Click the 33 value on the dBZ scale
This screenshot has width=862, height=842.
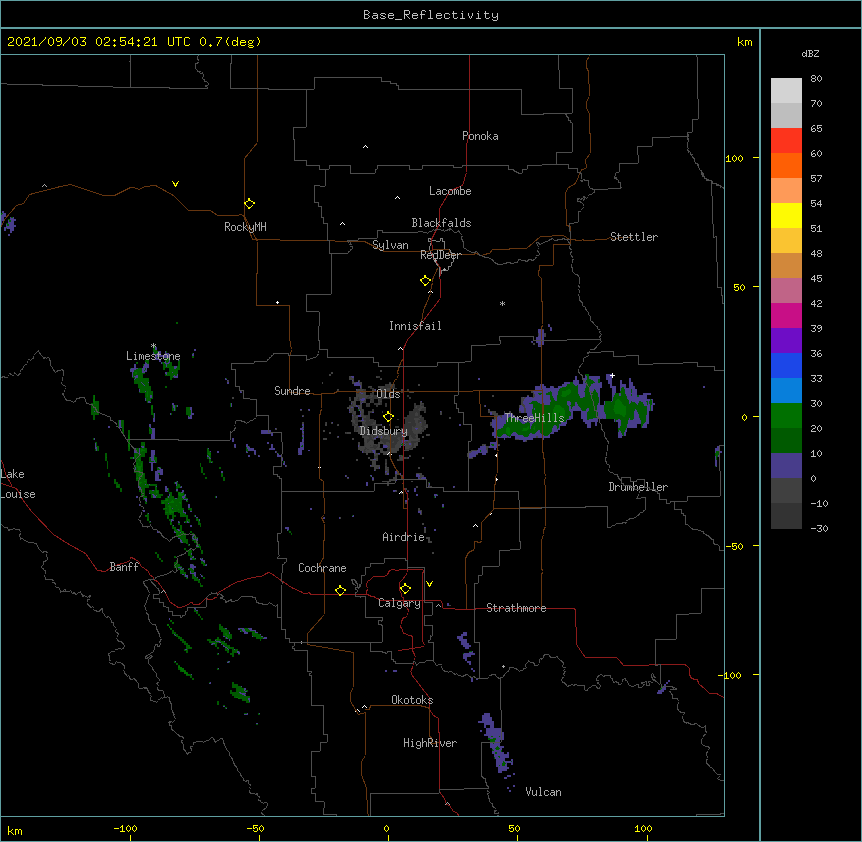[x=816, y=378]
